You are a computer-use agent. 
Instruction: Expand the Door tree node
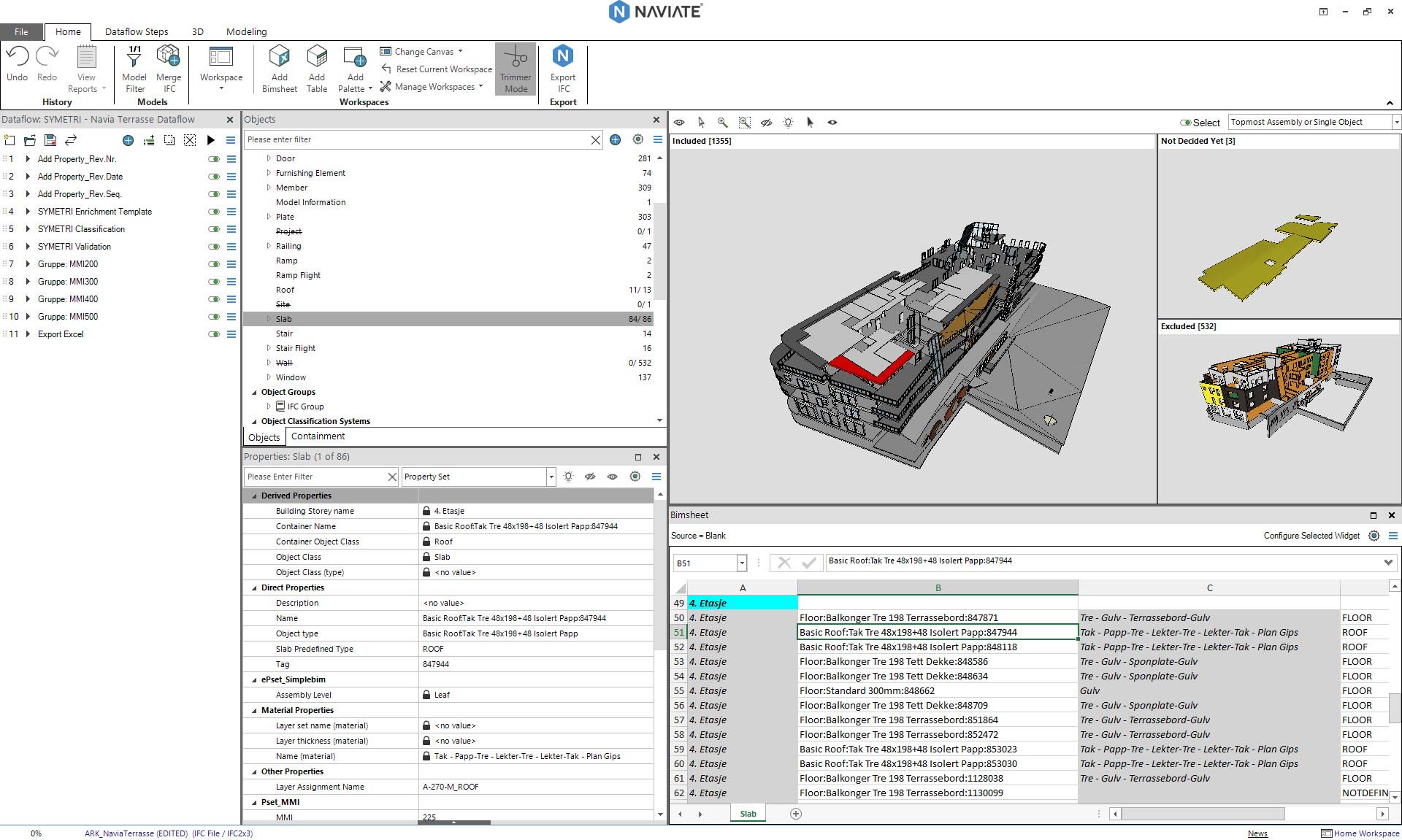(x=269, y=158)
